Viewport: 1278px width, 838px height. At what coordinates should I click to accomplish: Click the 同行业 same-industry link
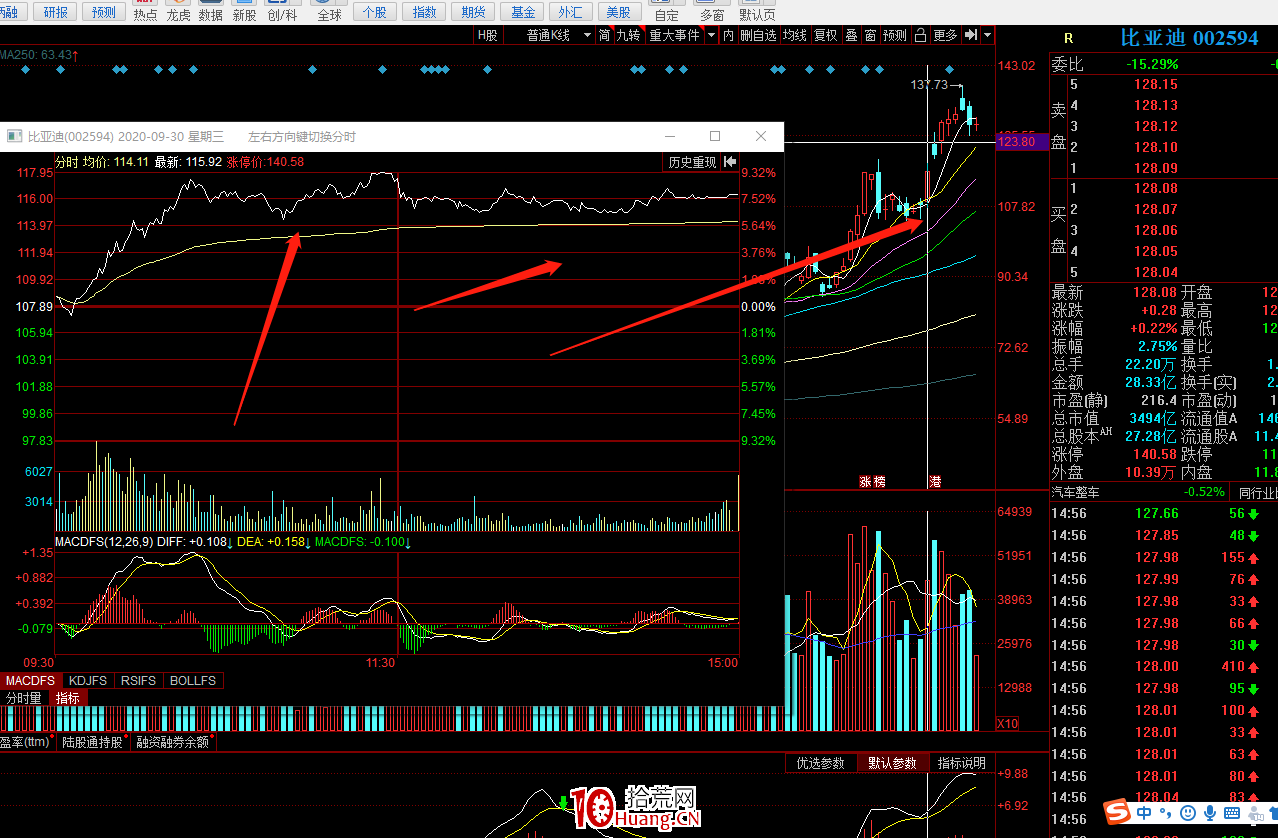coord(1257,492)
